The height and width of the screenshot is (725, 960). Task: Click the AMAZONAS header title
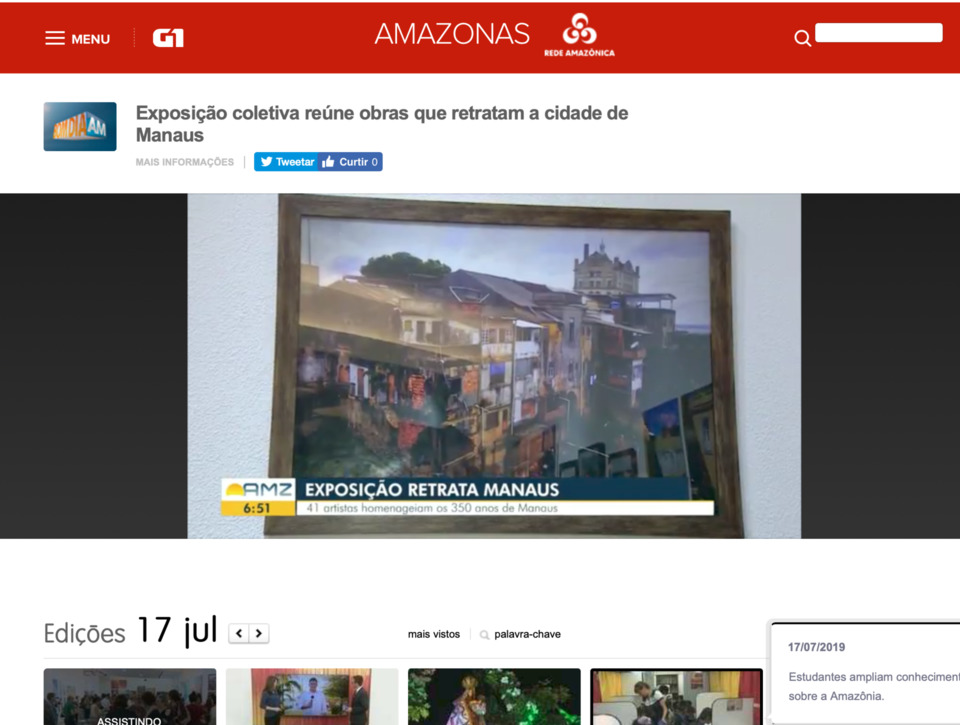click(452, 34)
